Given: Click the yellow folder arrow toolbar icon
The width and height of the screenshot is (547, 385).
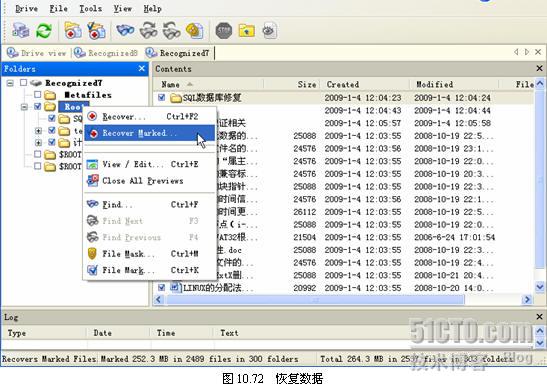Looking at the screenshot, I should pyautogui.click(x=247, y=31).
